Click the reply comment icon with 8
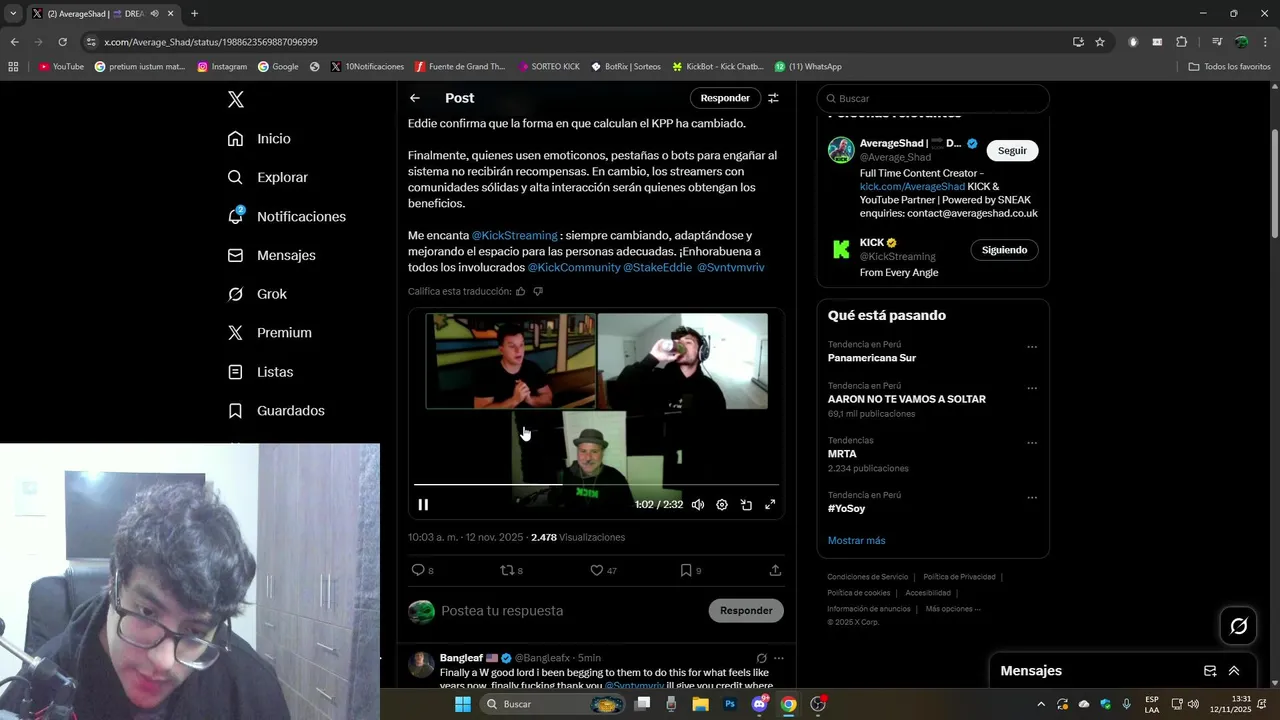The width and height of the screenshot is (1280, 720). [x=422, y=570]
